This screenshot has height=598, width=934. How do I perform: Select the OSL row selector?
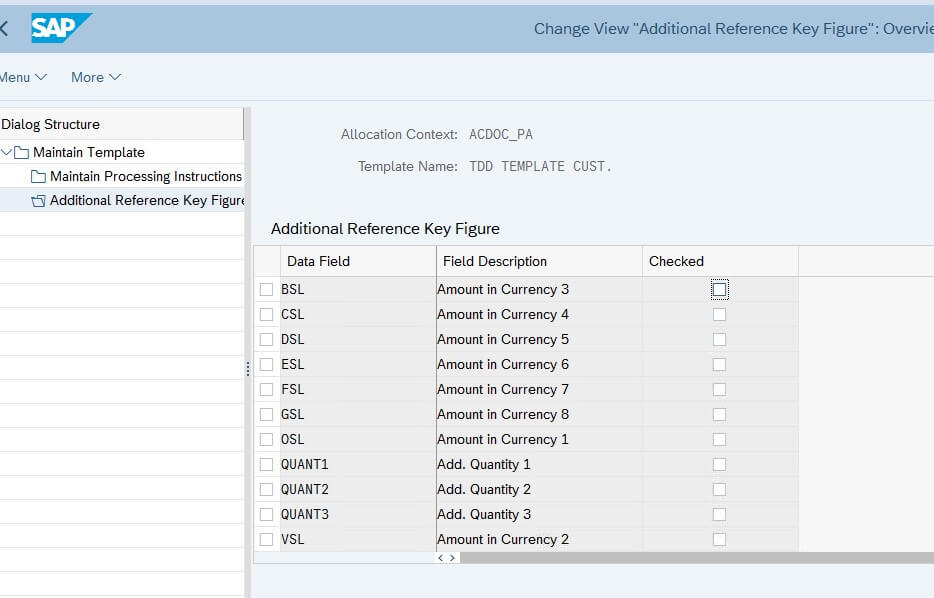pyautogui.click(x=266, y=440)
